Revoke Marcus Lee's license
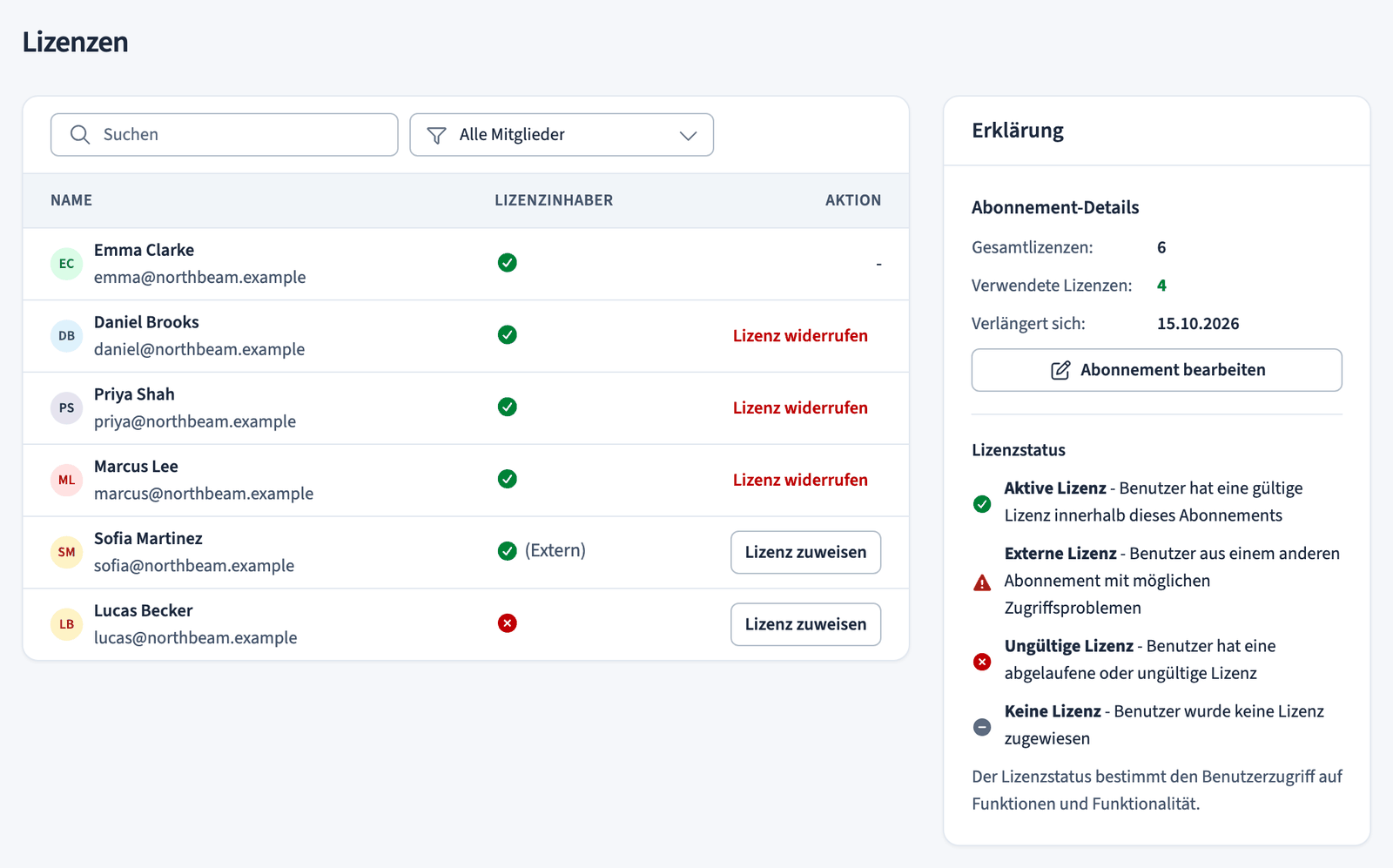 click(x=800, y=481)
